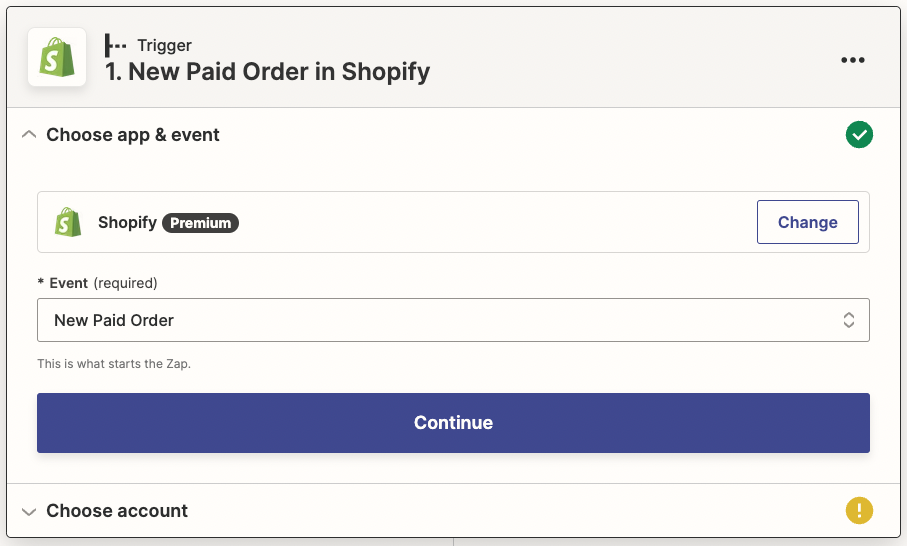Click the Shopify app name text
The width and height of the screenshot is (907, 546).
[x=127, y=222]
